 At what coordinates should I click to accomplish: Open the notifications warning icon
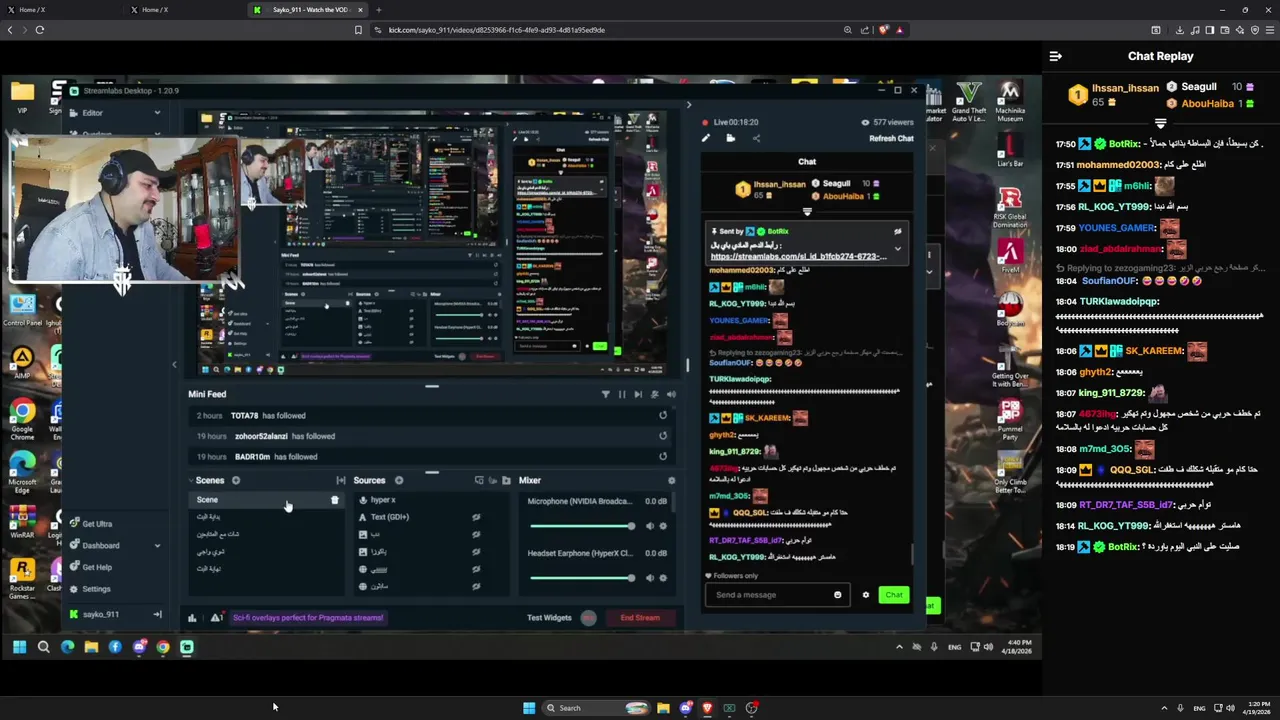click(x=216, y=617)
